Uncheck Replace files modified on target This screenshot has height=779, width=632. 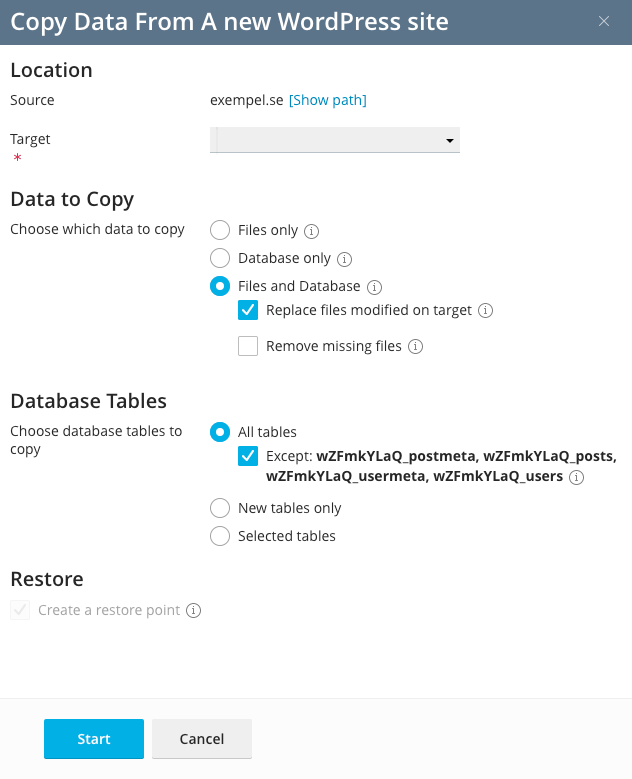(x=248, y=310)
